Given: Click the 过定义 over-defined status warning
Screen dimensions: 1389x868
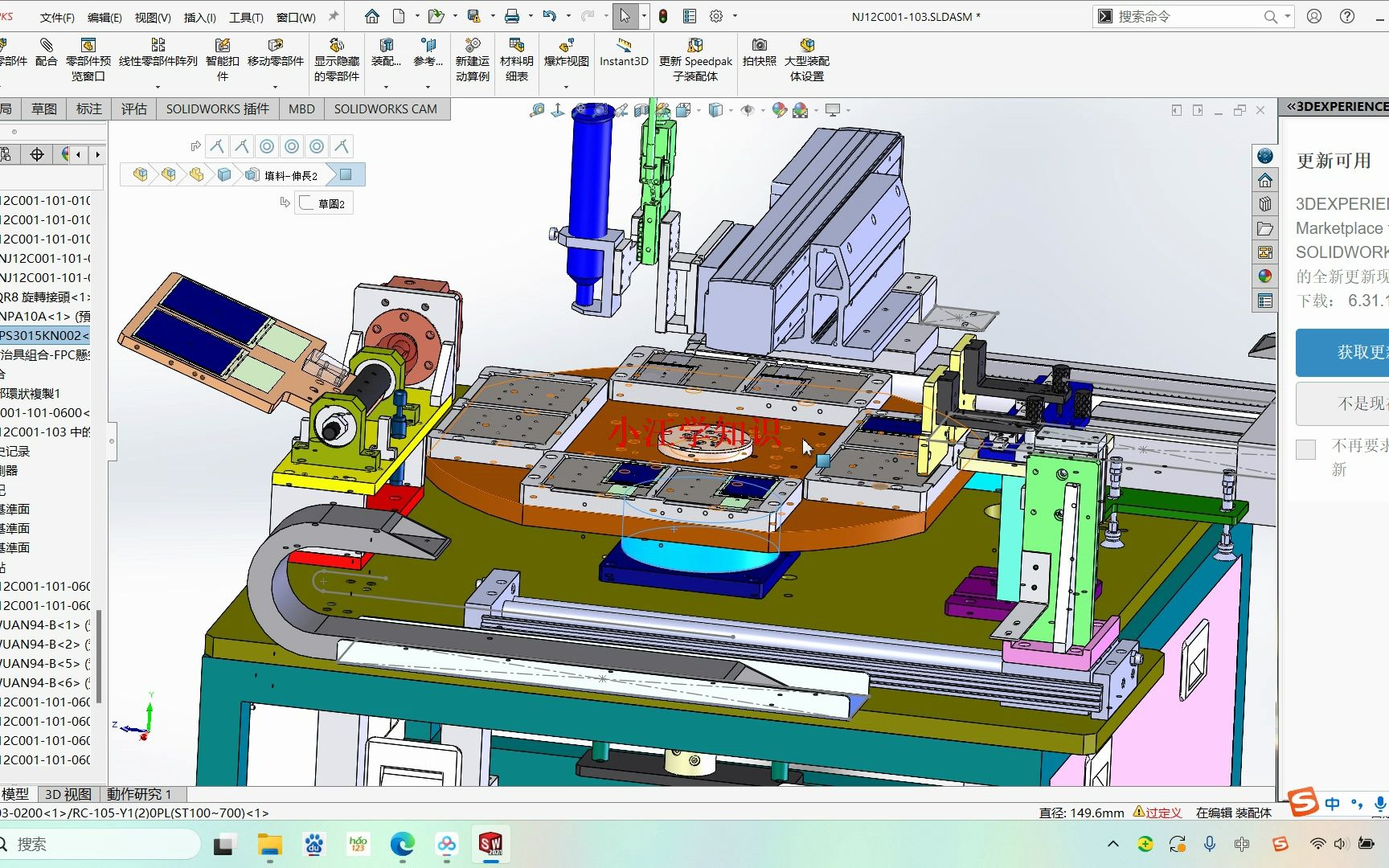Looking at the screenshot, I should pyautogui.click(x=1157, y=813).
